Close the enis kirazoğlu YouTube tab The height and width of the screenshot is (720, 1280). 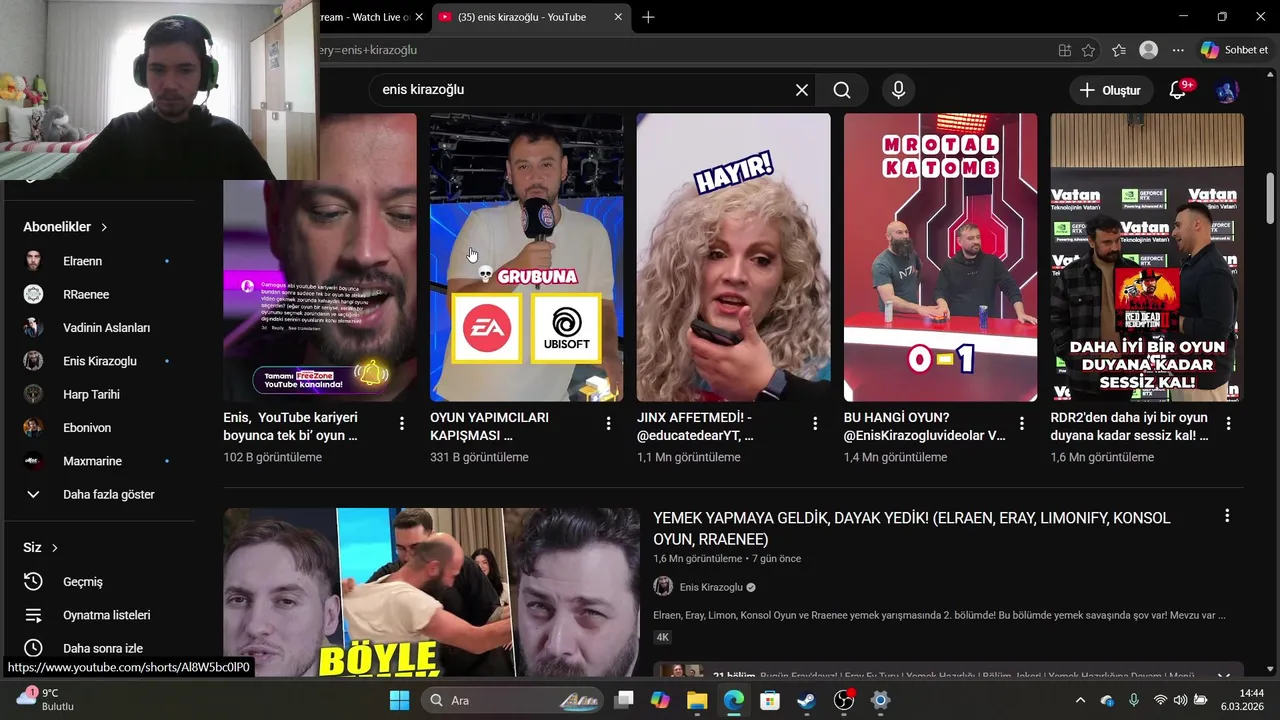[618, 17]
